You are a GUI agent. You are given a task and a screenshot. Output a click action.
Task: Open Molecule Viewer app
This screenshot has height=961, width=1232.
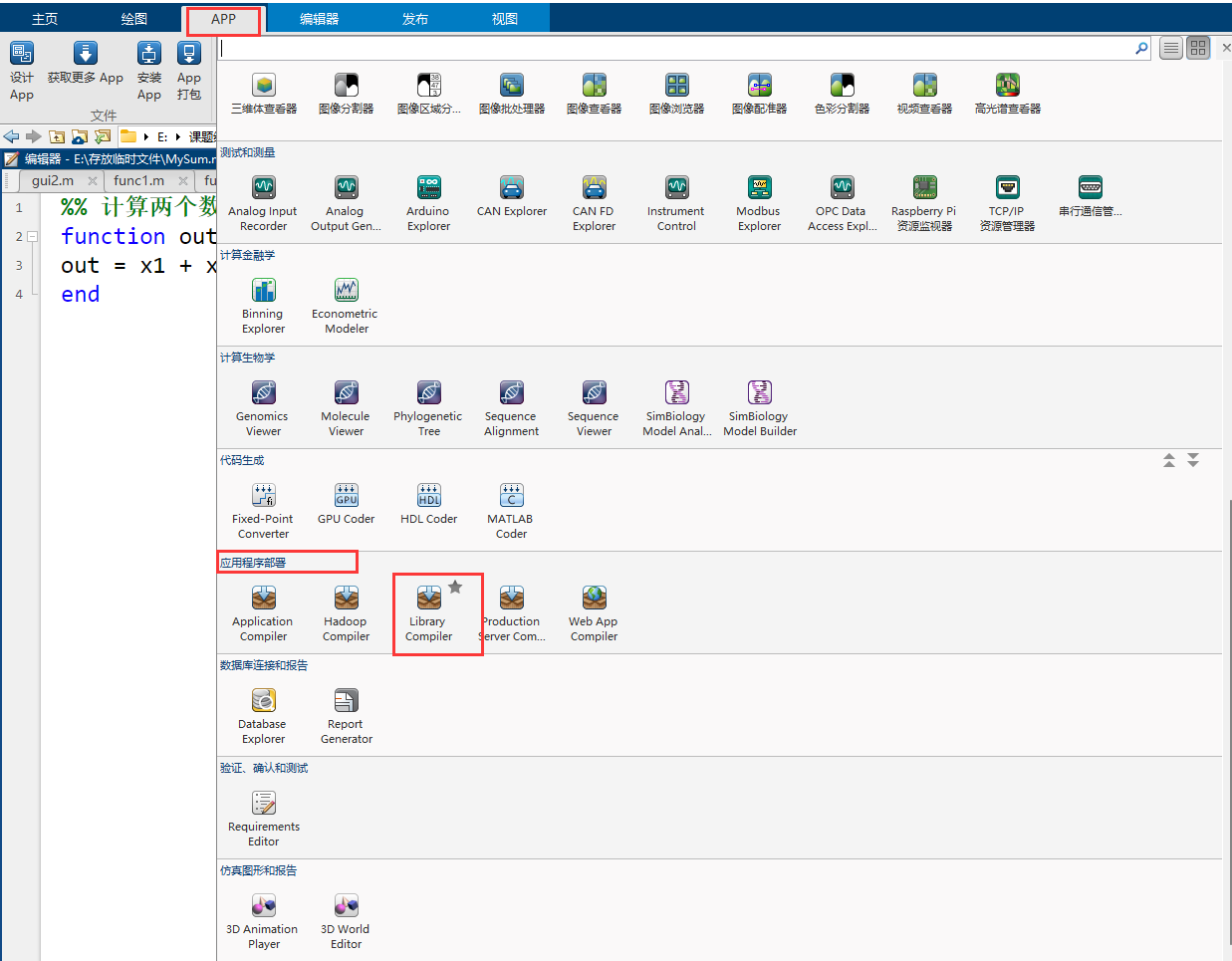click(x=346, y=408)
